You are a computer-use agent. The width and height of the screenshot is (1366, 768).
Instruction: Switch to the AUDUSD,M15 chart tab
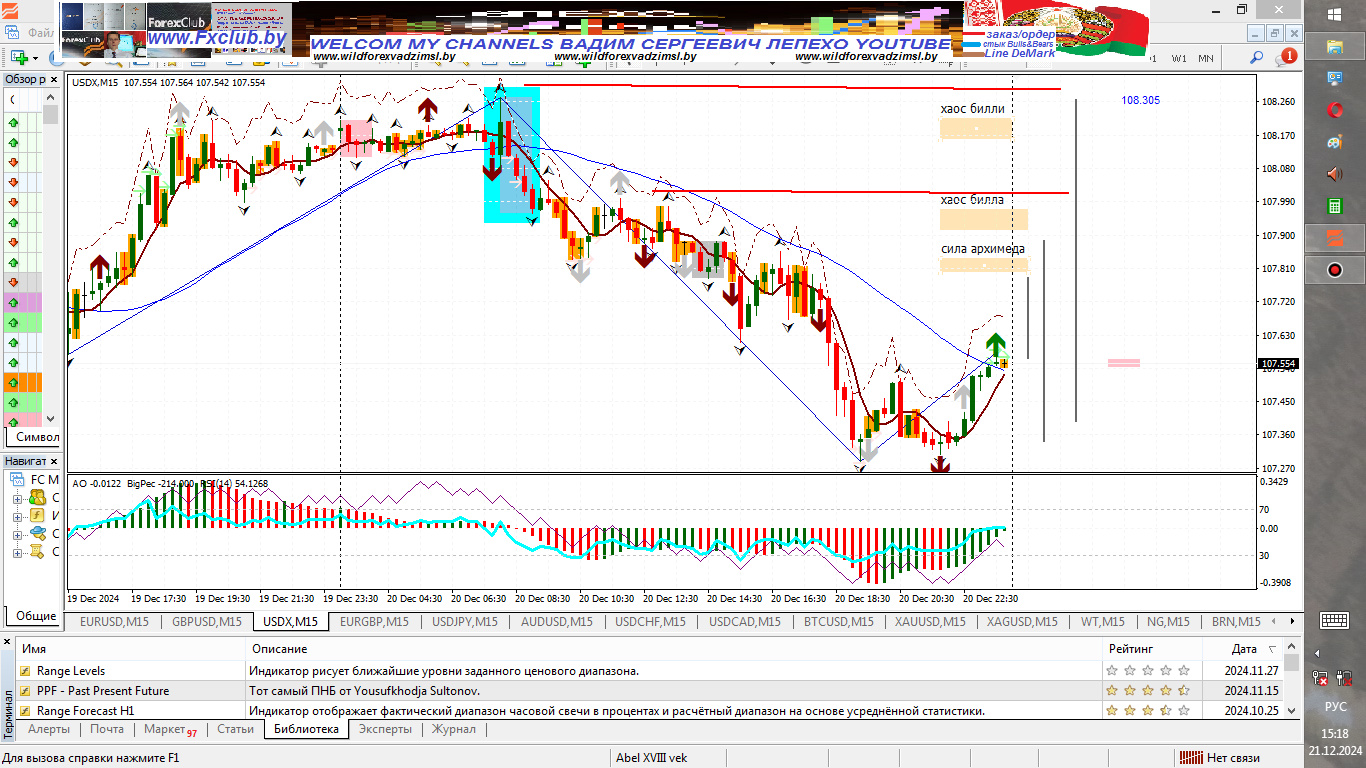(557, 622)
